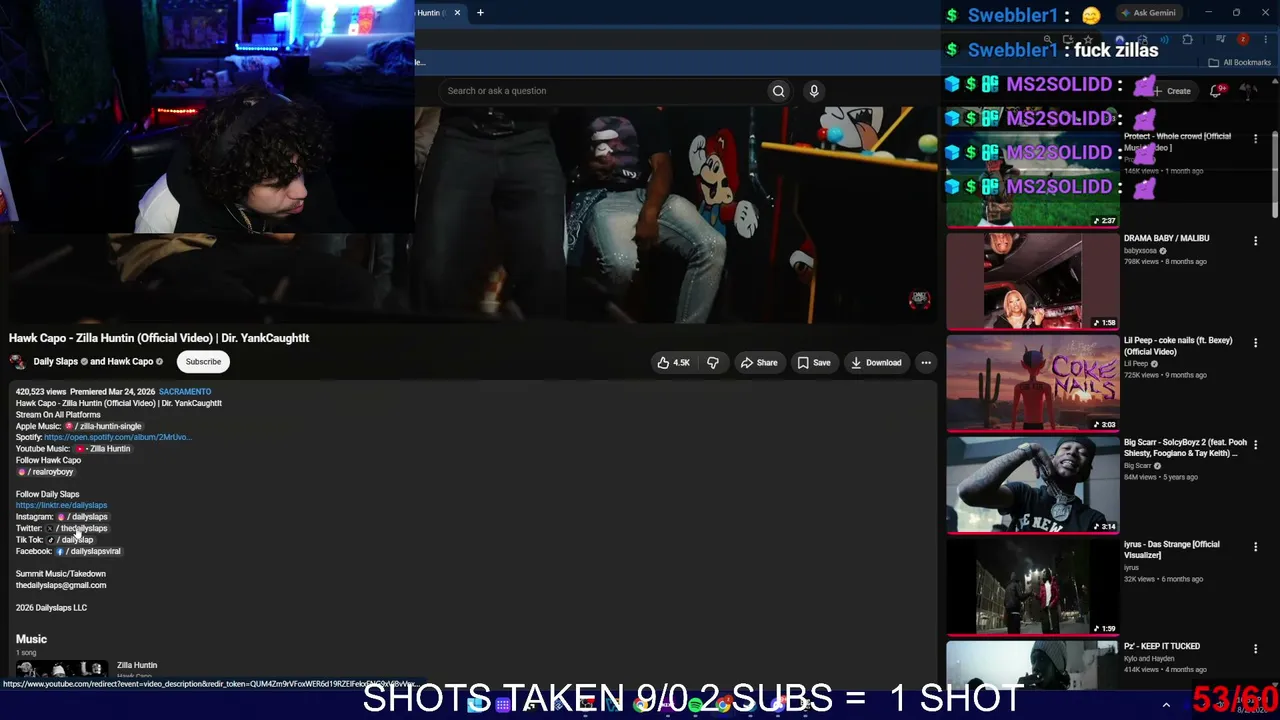Open the Instagram realroyboyy link
This screenshot has height=720, width=1280.
45,472
